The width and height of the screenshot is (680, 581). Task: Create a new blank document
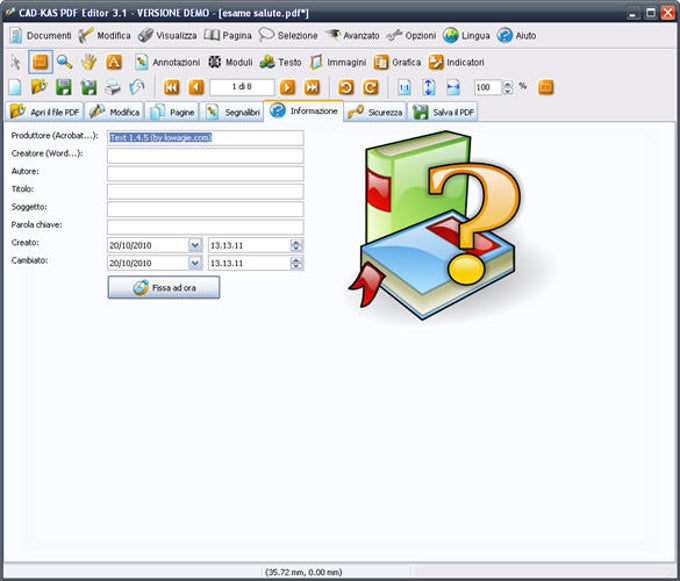coord(15,87)
